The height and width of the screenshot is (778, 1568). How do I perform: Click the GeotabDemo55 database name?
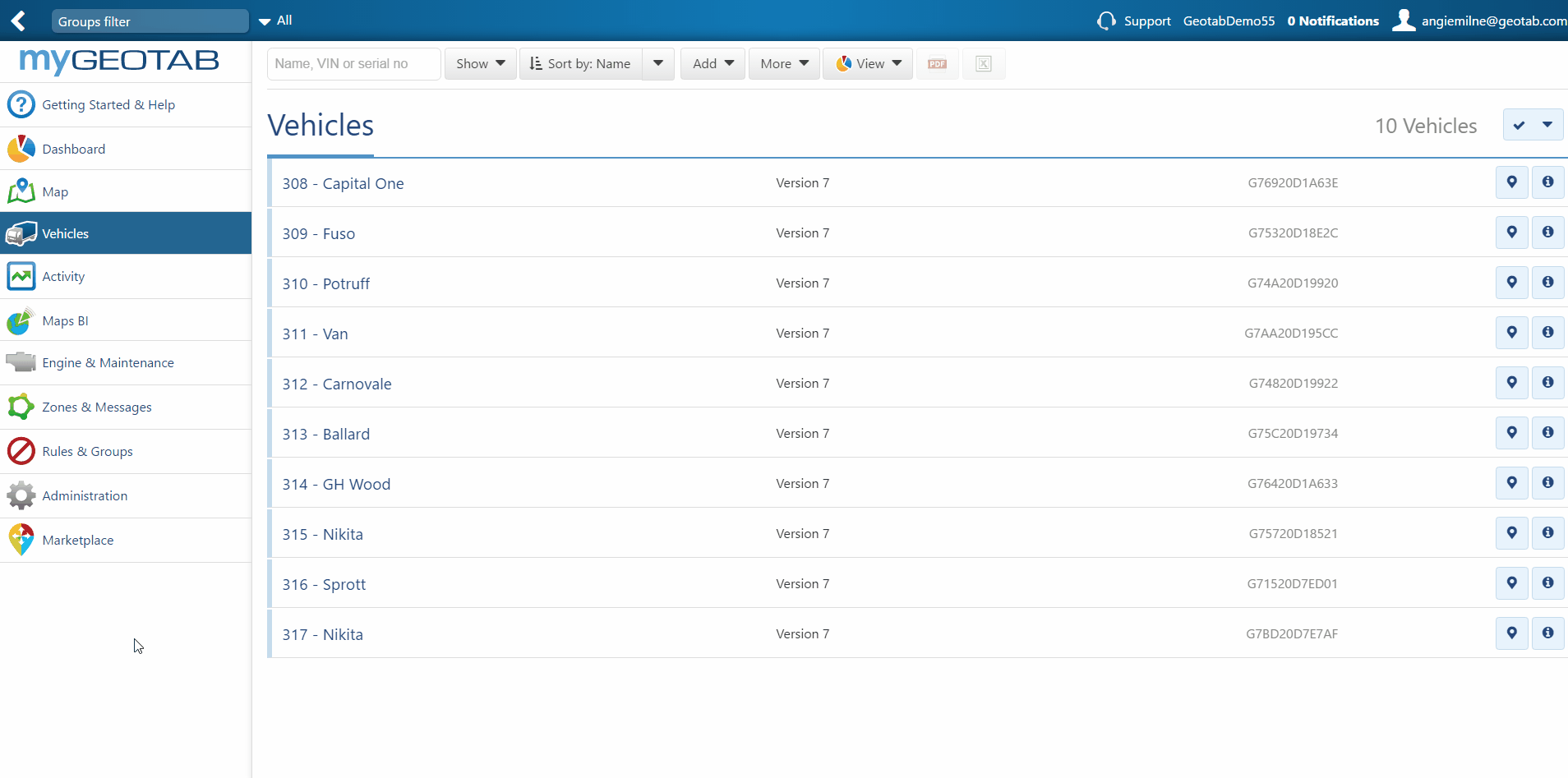coord(1229,21)
